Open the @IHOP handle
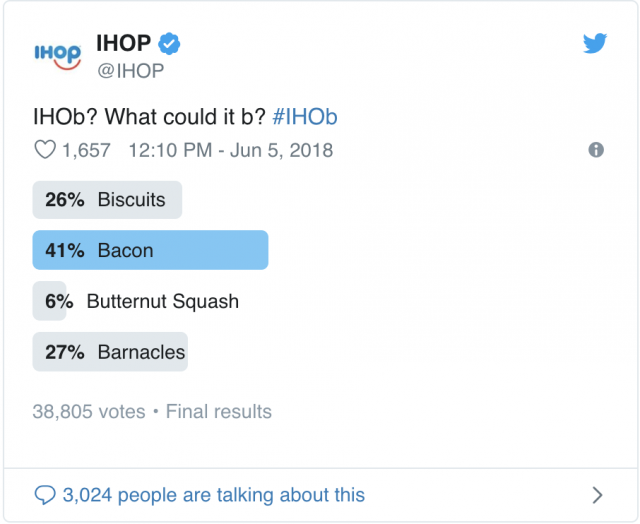 pos(131,71)
